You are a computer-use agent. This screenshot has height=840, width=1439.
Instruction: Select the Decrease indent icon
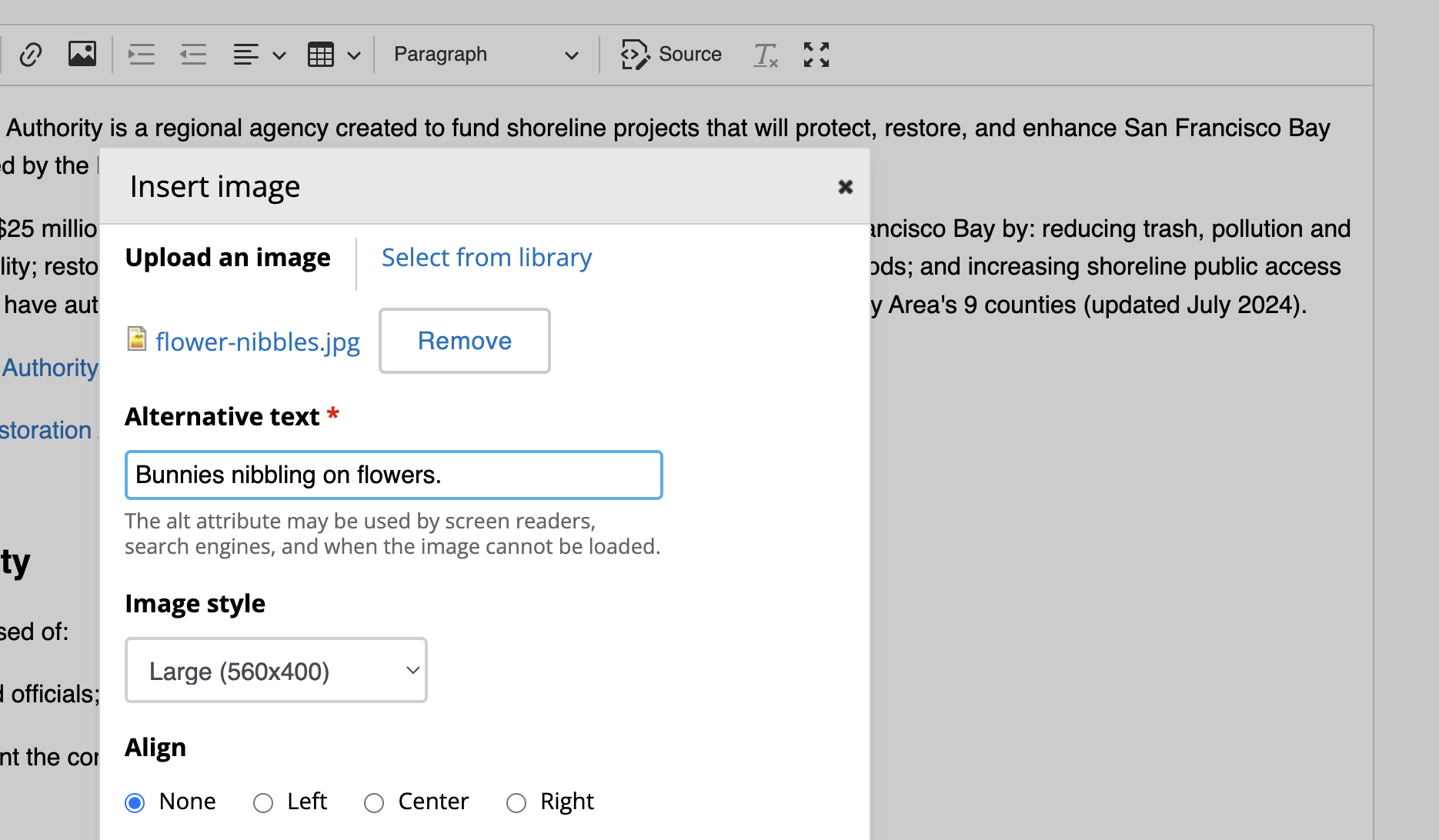click(x=193, y=54)
